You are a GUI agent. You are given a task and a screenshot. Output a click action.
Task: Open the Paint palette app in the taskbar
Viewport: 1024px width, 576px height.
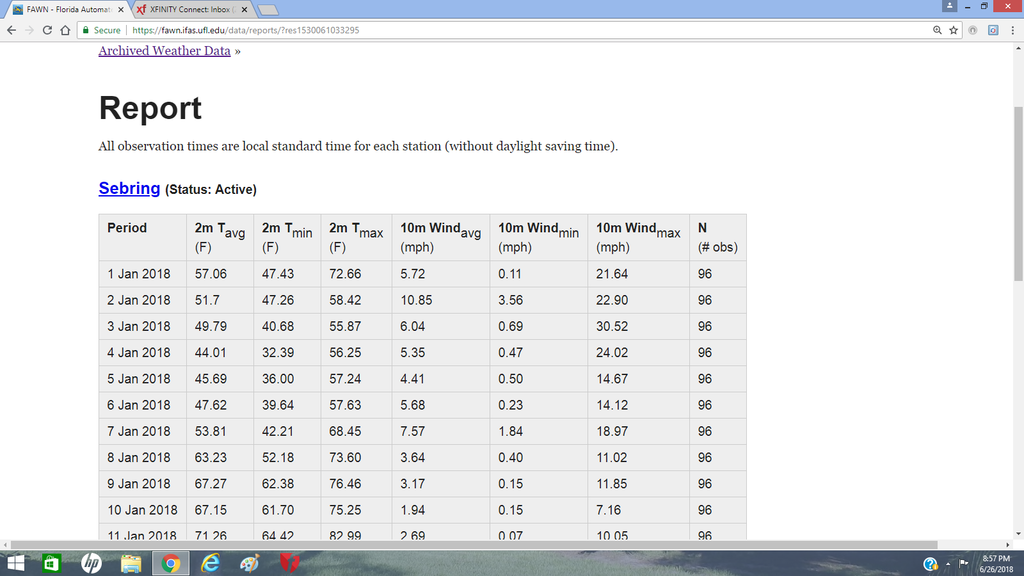tap(250, 564)
